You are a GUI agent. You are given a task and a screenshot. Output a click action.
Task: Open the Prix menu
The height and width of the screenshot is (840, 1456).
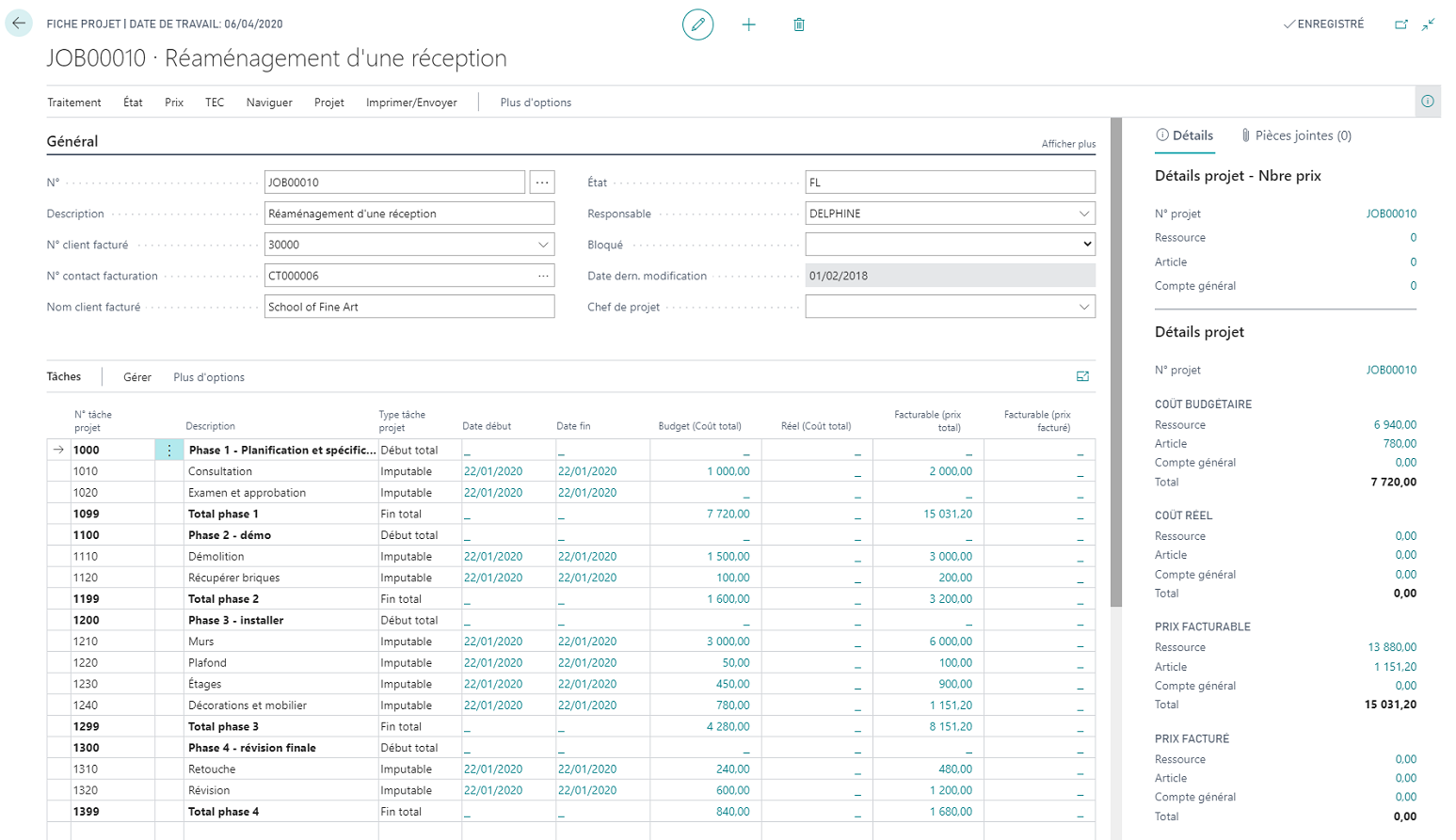point(174,103)
